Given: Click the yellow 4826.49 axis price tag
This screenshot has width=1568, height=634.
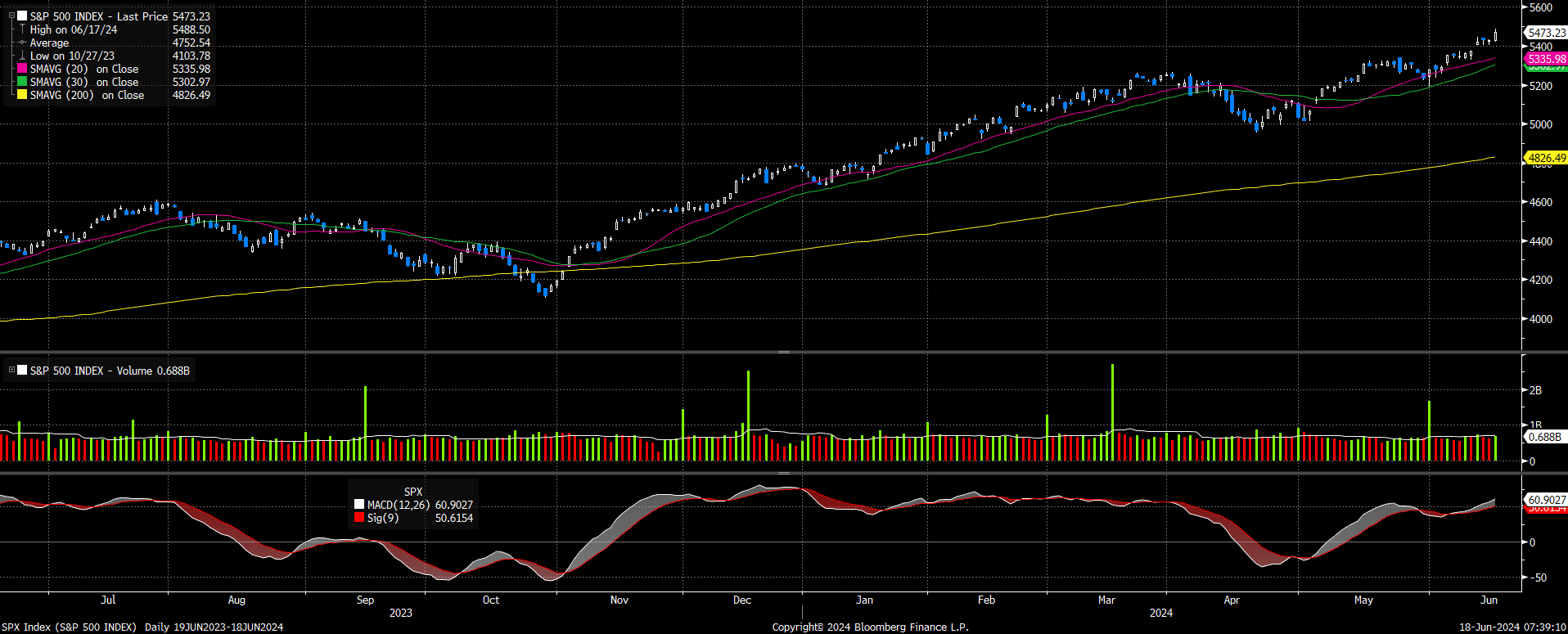Looking at the screenshot, I should [1546, 158].
